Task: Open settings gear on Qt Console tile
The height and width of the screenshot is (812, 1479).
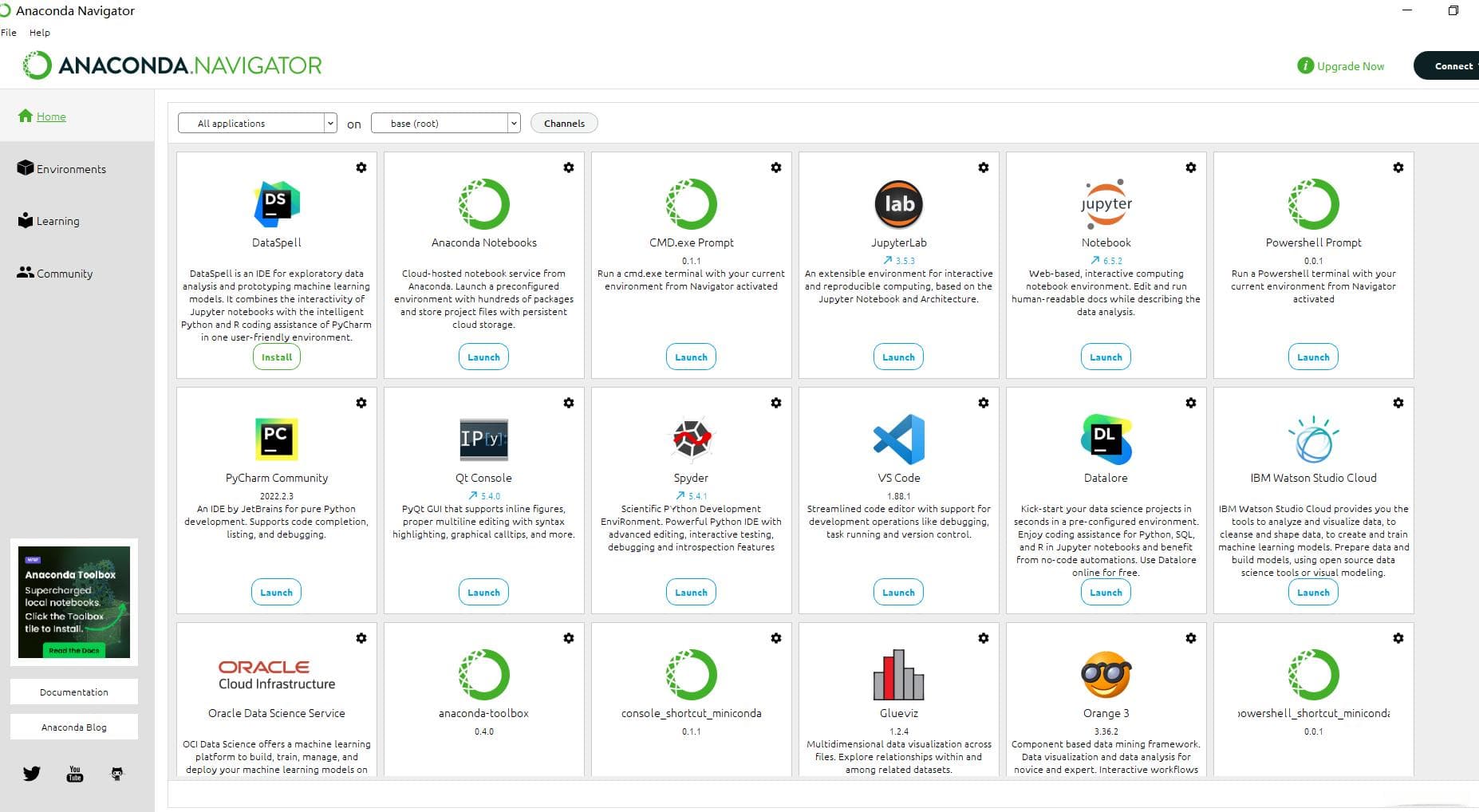Action: click(x=569, y=403)
